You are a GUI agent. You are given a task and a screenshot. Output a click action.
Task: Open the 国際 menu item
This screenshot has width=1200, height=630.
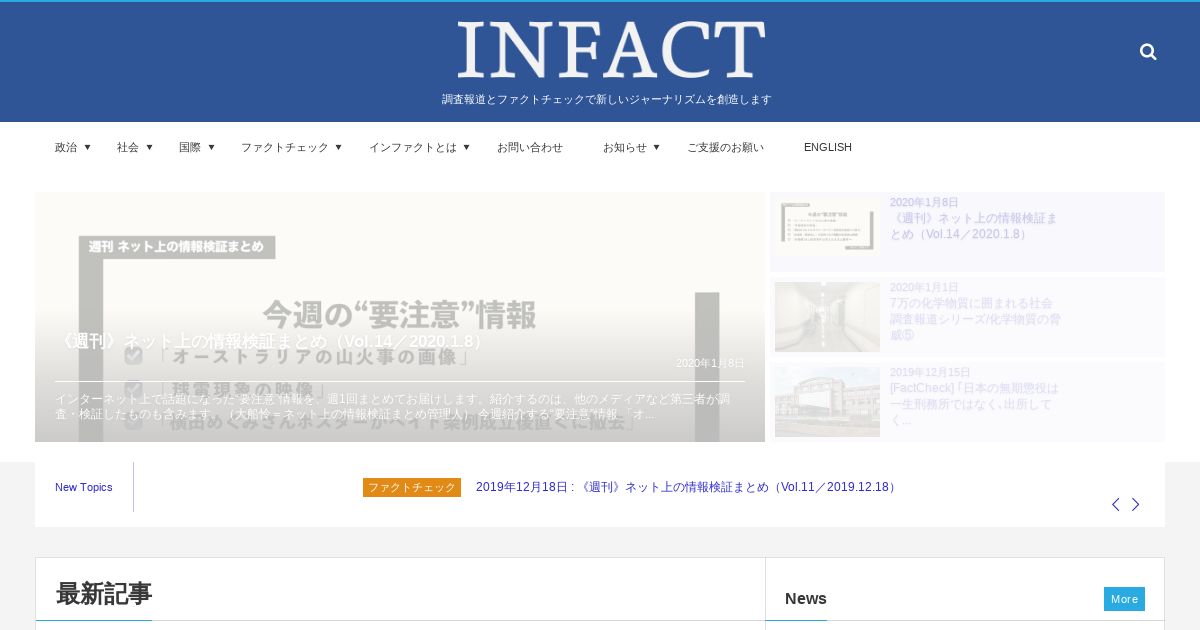click(x=190, y=147)
